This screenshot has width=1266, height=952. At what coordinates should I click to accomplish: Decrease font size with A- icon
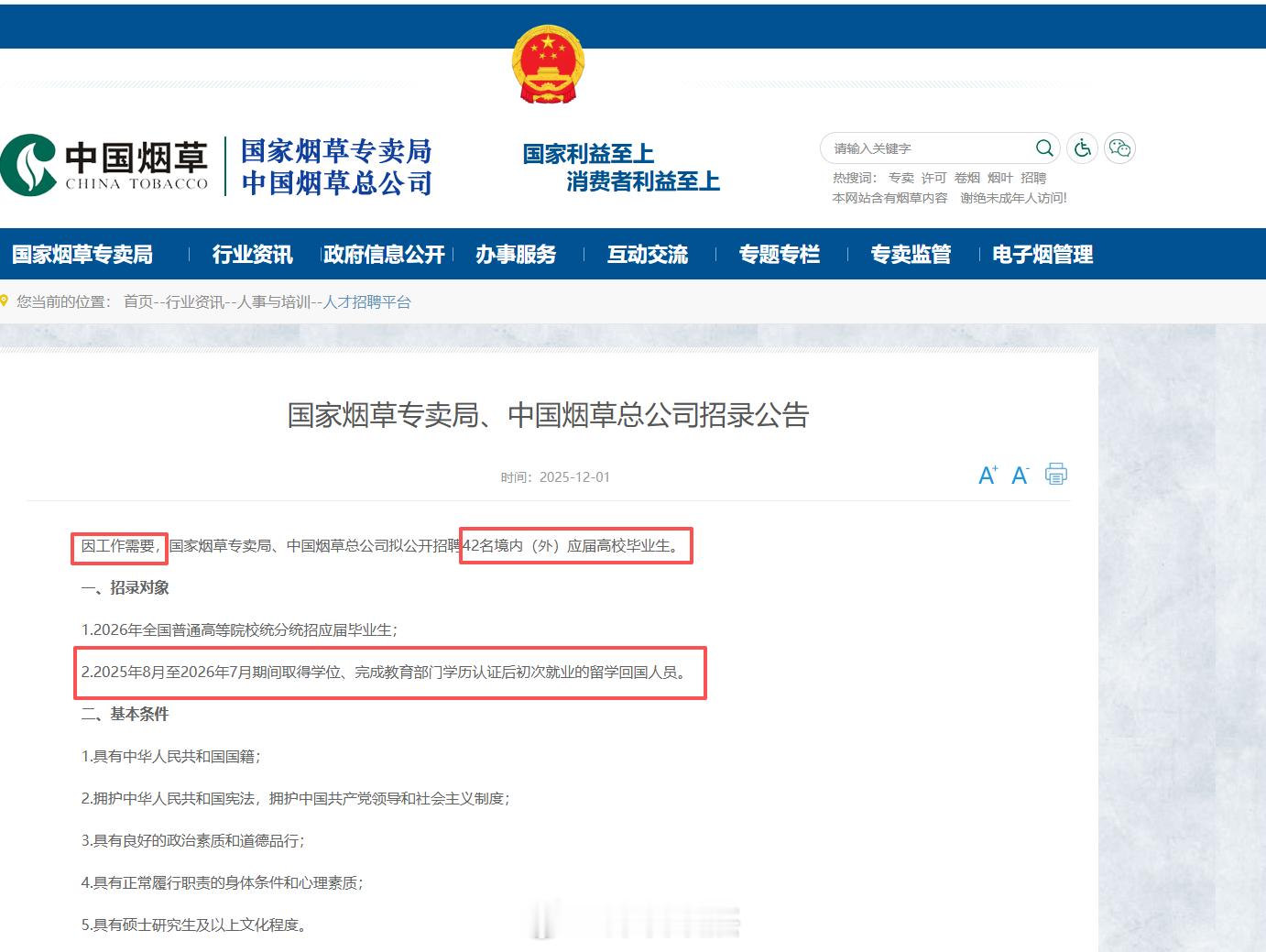point(1020,475)
